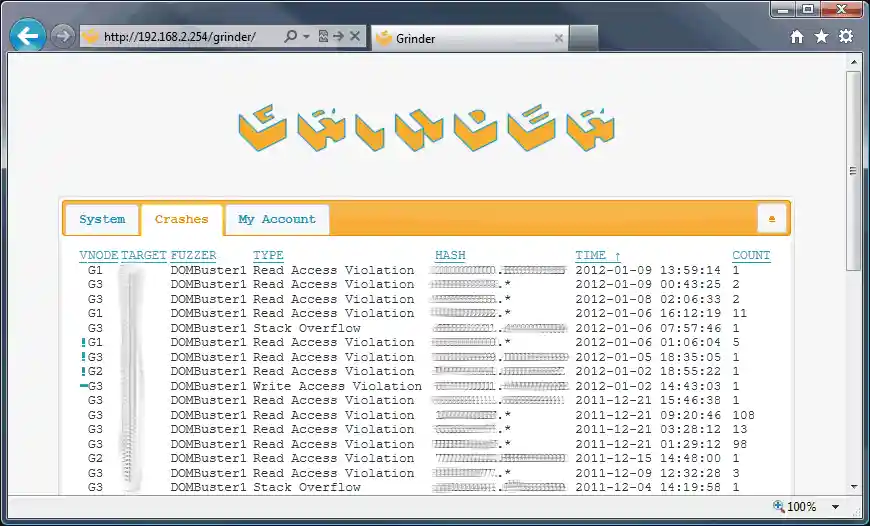Click timestamp 2011-12-21 09:20:46

click(x=648, y=415)
